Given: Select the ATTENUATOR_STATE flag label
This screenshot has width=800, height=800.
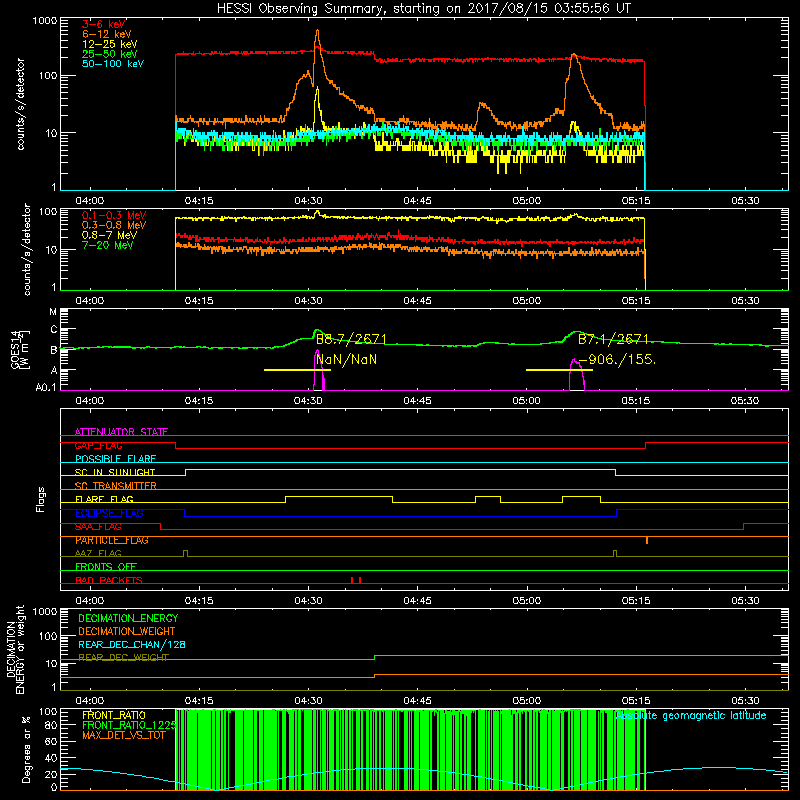Looking at the screenshot, I should 121,432.
